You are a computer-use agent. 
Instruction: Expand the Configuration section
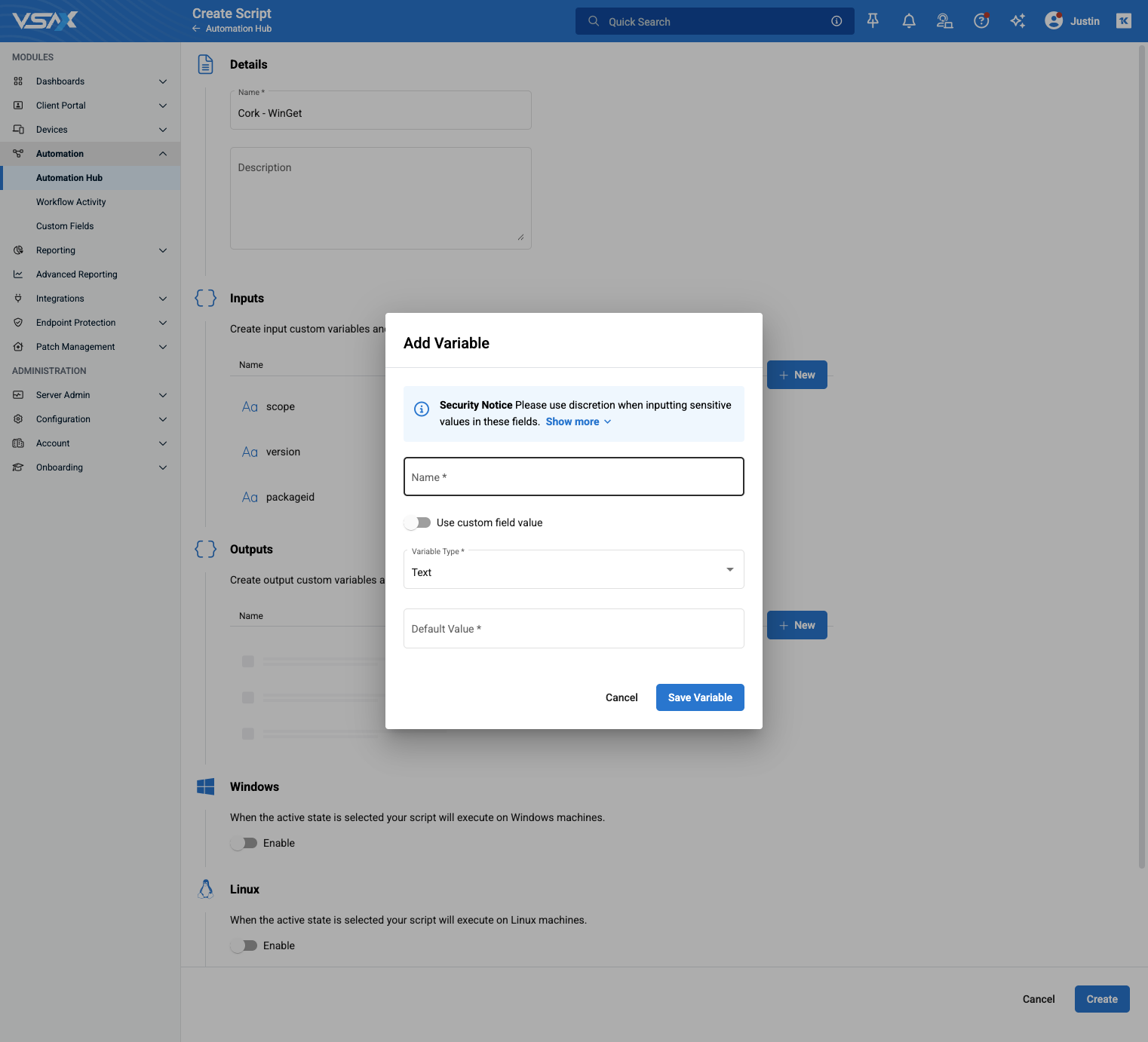pyautogui.click(x=91, y=419)
